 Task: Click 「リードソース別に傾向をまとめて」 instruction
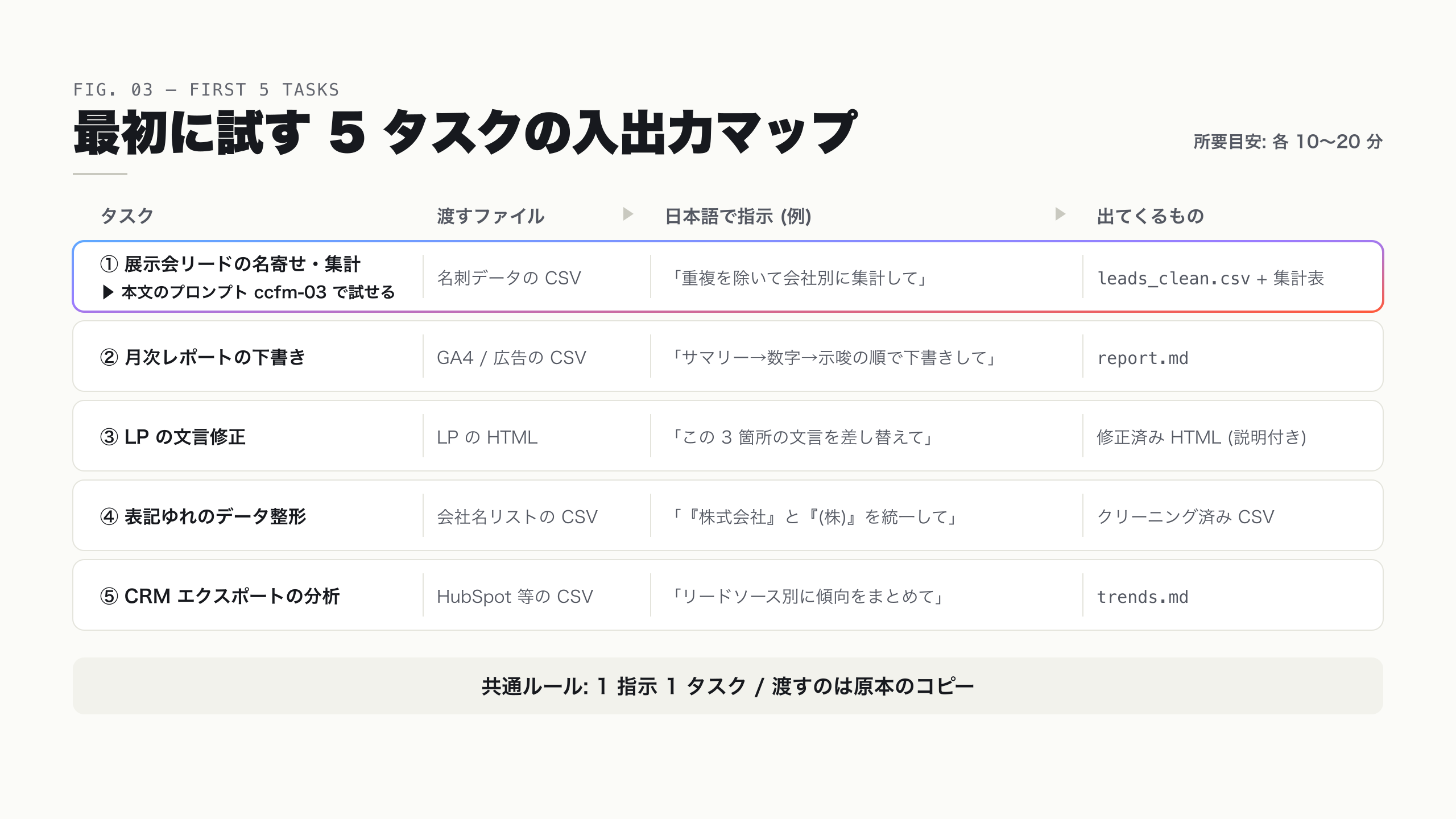(808, 597)
